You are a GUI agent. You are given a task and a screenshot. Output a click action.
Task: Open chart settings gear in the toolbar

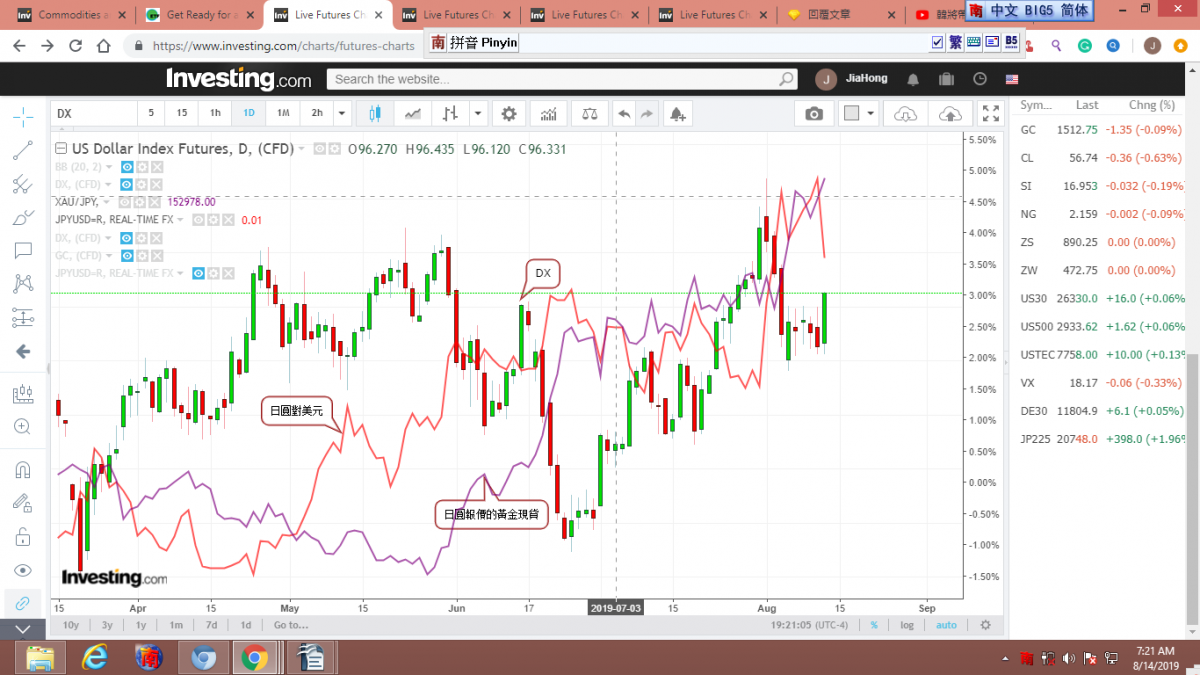click(509, 114)
